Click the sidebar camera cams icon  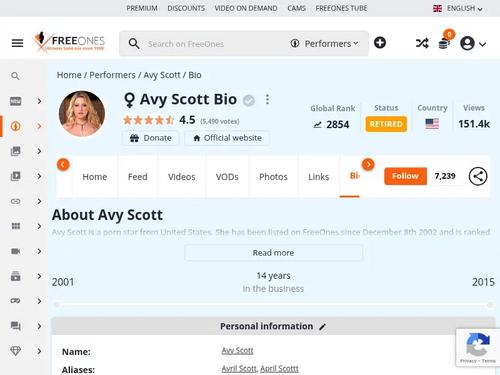pyautogui.click(x=15, y=251)
